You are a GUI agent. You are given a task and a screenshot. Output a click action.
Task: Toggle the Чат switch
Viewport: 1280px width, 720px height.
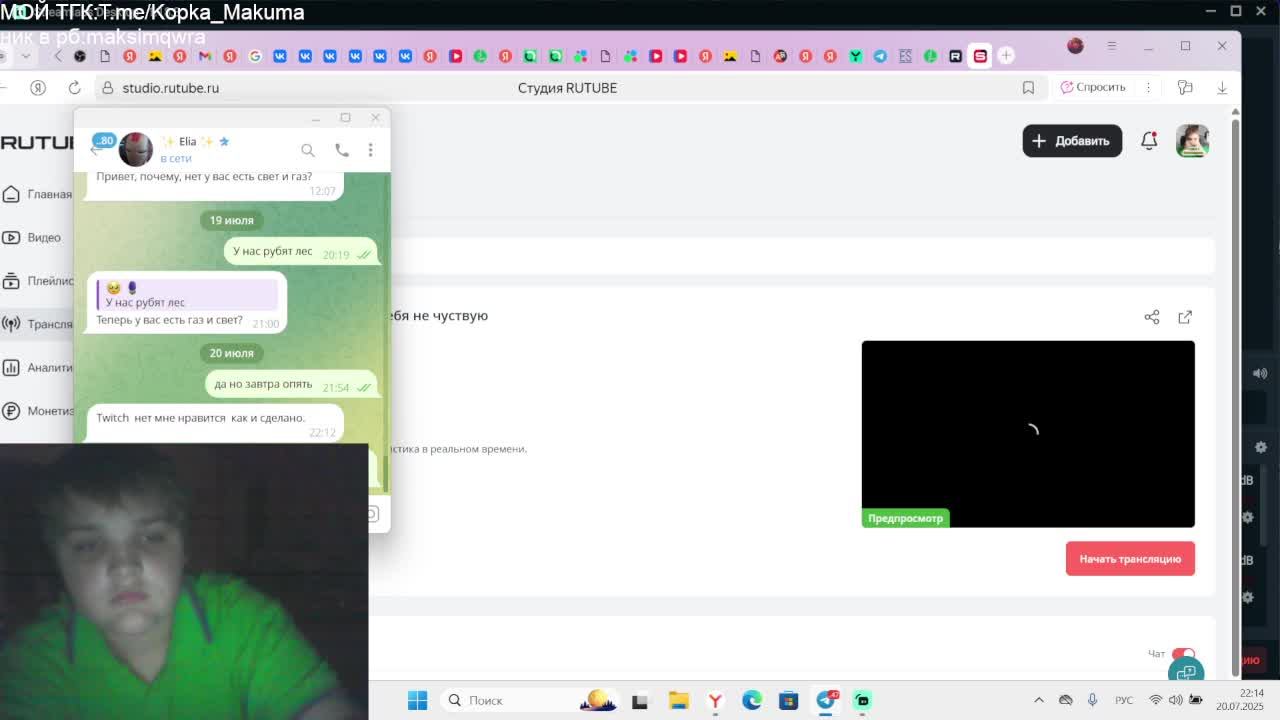pyautogui.click(x=1183, y=653)
